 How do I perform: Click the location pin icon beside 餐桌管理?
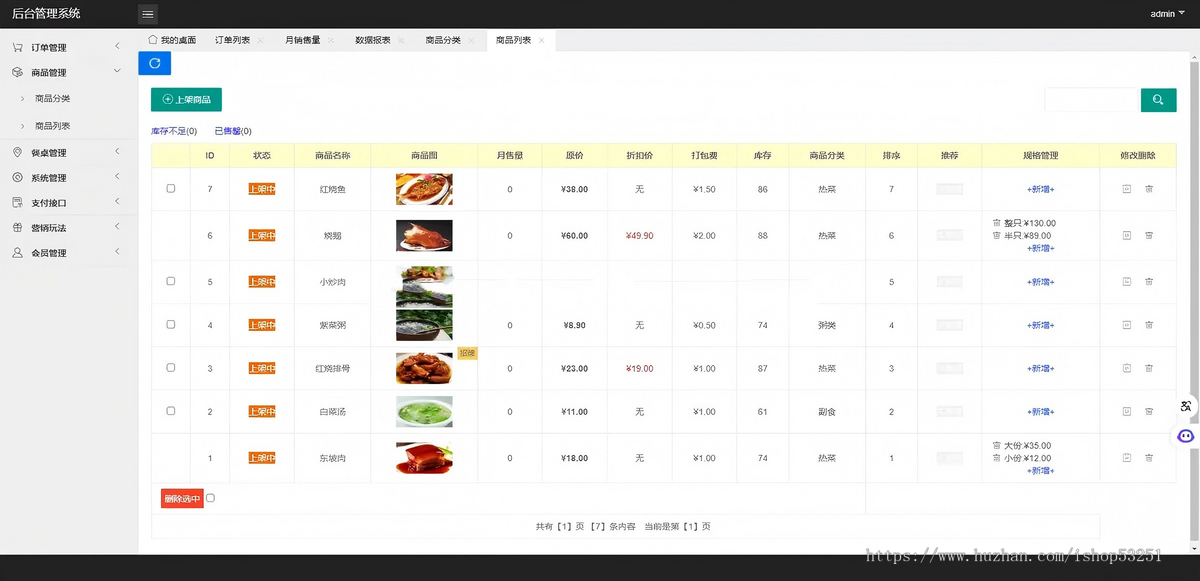click(18, 153)
